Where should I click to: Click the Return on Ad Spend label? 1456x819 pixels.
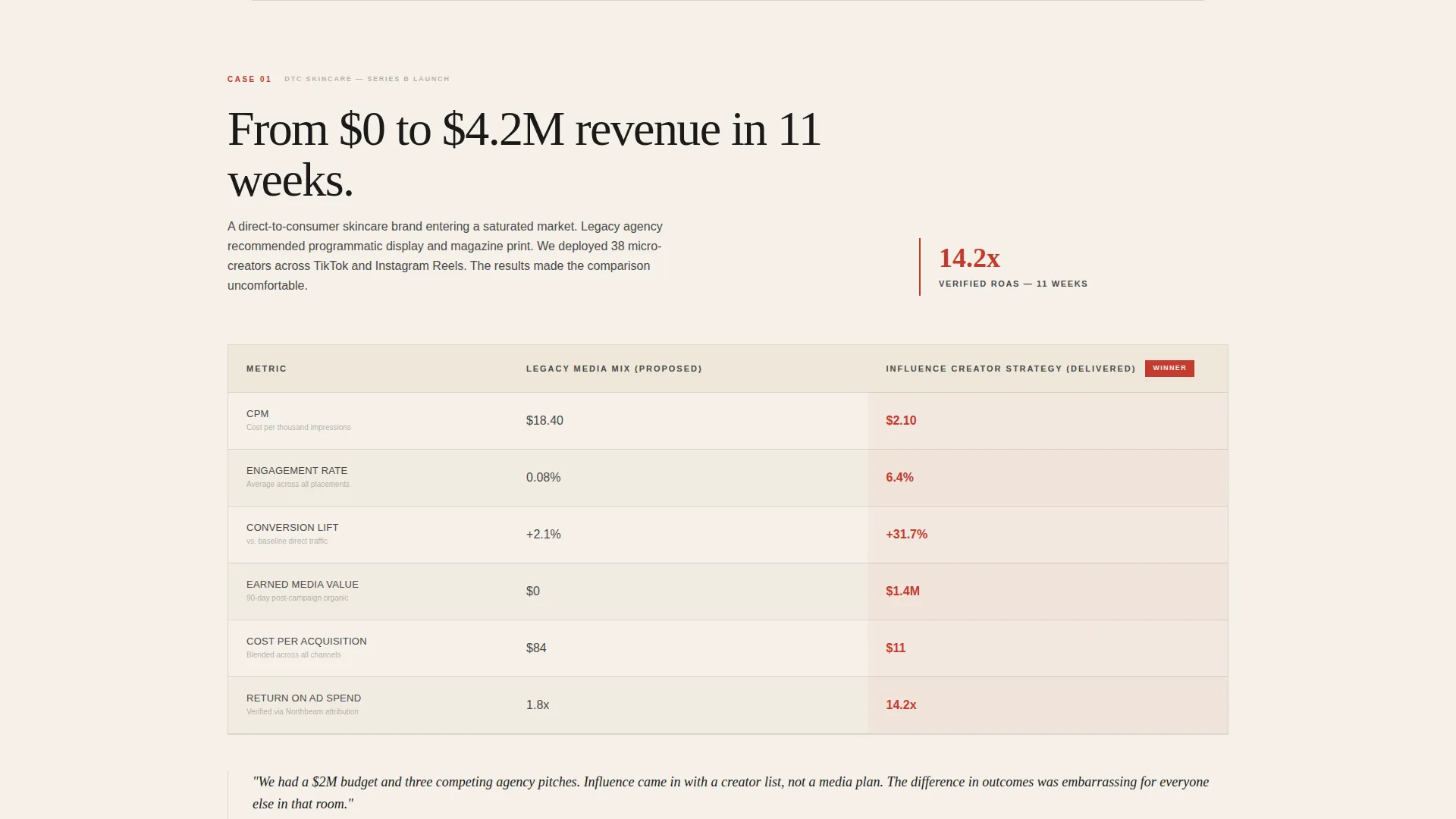(x=303, y=698)
